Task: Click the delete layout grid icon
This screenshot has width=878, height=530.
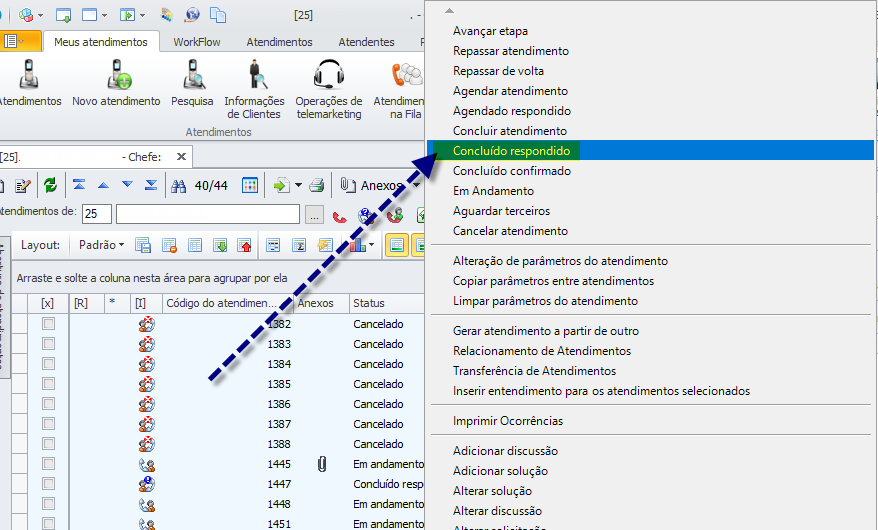Action: 169,245
